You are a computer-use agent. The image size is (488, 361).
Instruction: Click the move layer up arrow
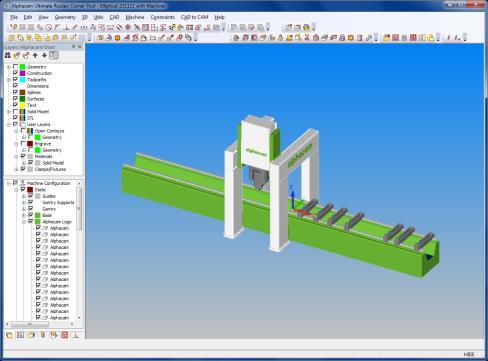[x=35, y=55]
